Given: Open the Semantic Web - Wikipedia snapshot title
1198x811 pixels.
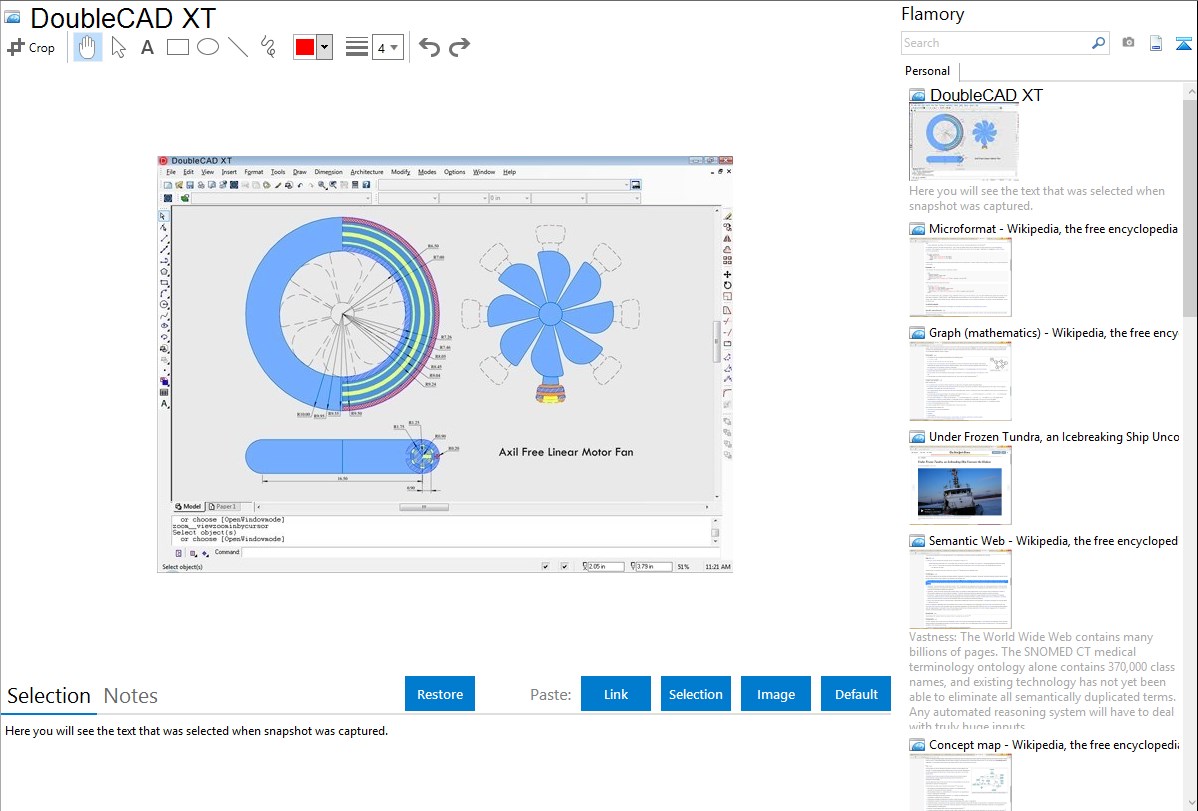Looking at the screenshot, I should coord(1053,540).
